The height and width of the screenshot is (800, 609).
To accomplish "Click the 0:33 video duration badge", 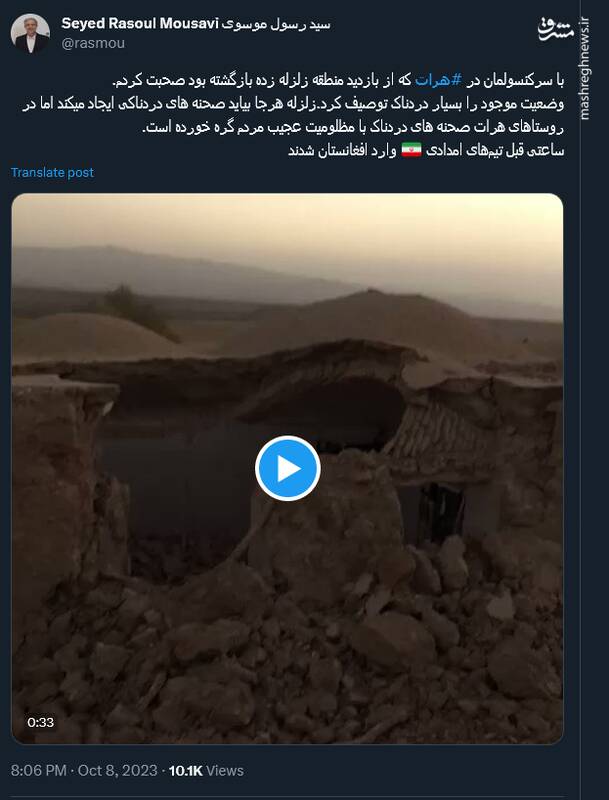I will pos(41,722).
